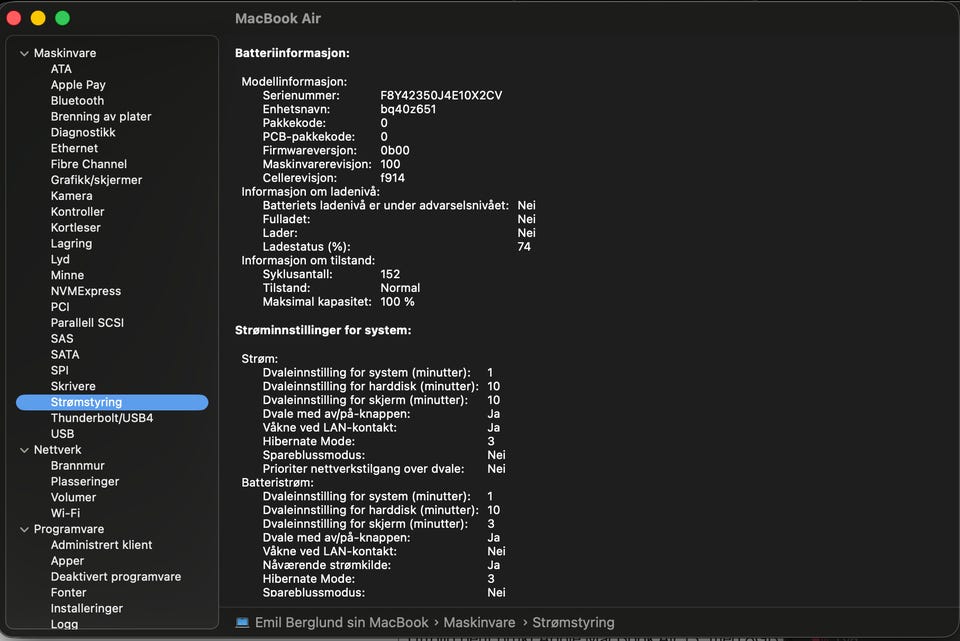Click Maskinvare in the path bar
This screenshot has width=960, height=641.
(x=479, y=623)
